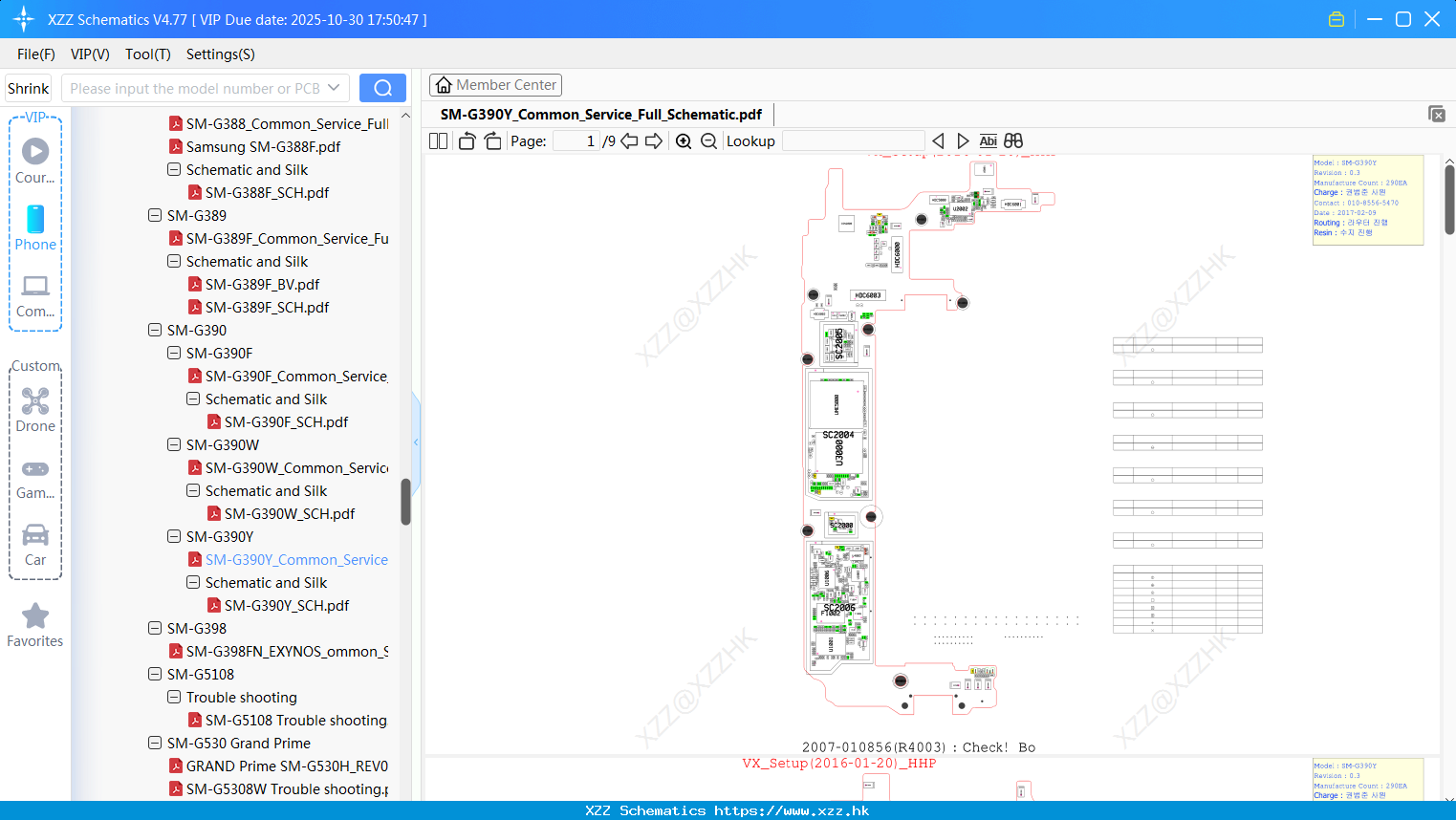
Task: Click the home icon in Member Center
Action: [x=444, y=85]
